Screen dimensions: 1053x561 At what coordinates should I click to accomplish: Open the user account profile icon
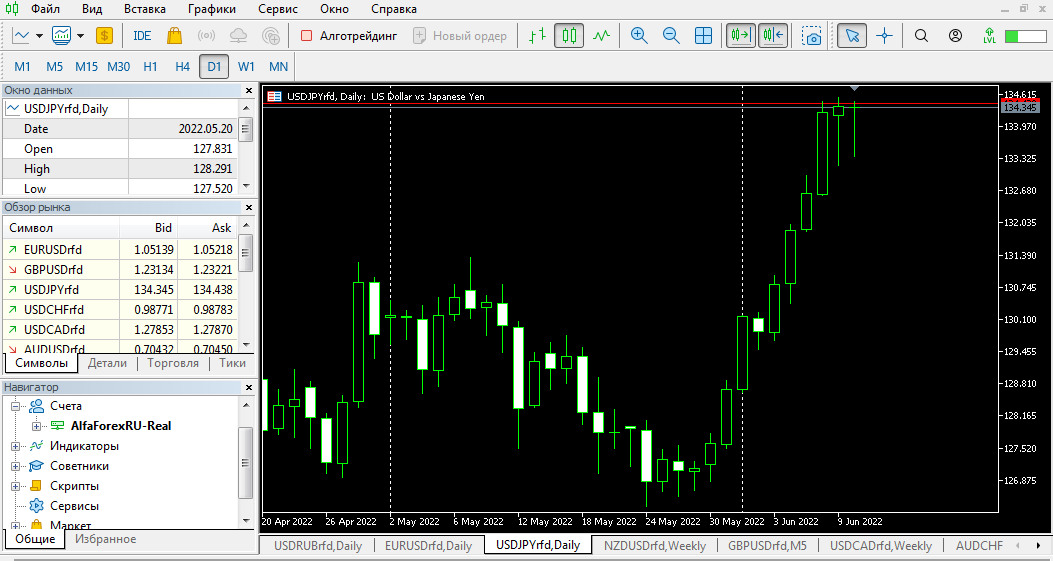point(955,36)
